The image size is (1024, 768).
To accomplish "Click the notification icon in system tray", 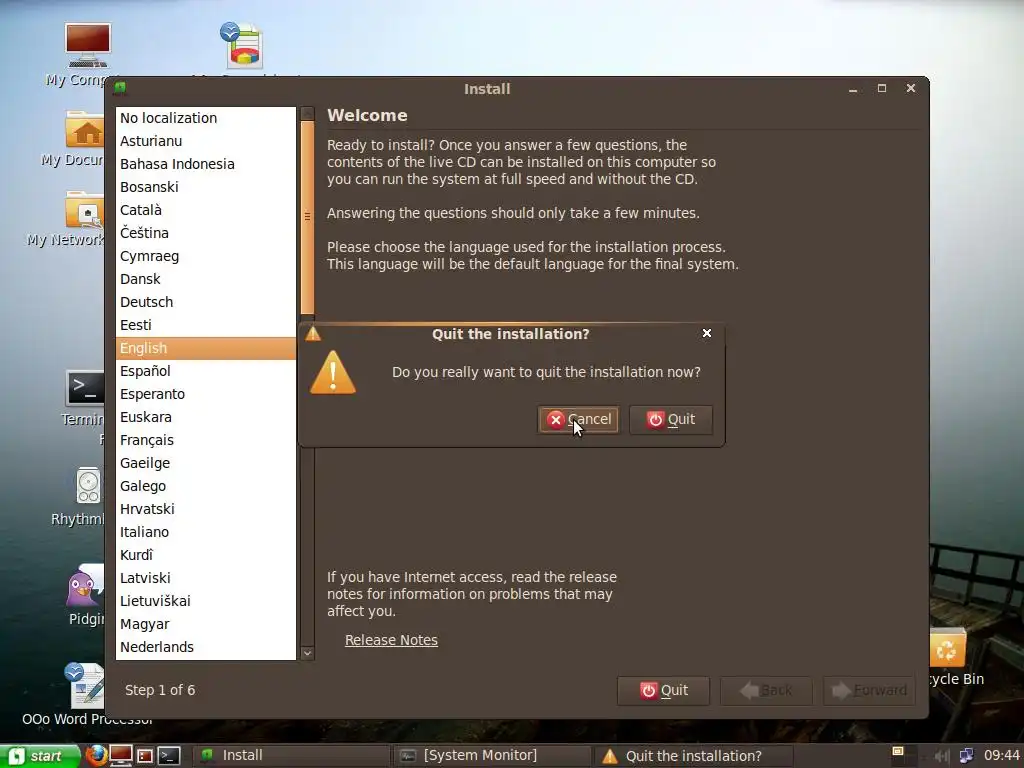I will pyautogui.click(x=898, y=752).
